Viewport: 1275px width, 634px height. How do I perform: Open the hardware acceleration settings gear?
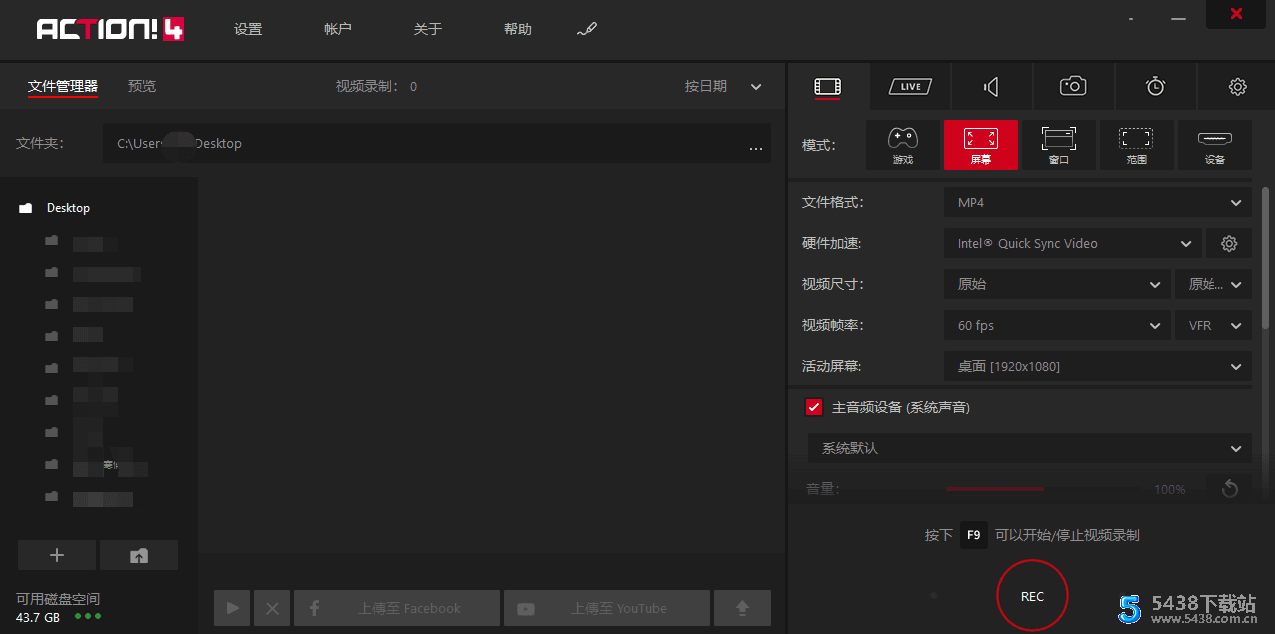(x=1229, y=243)
